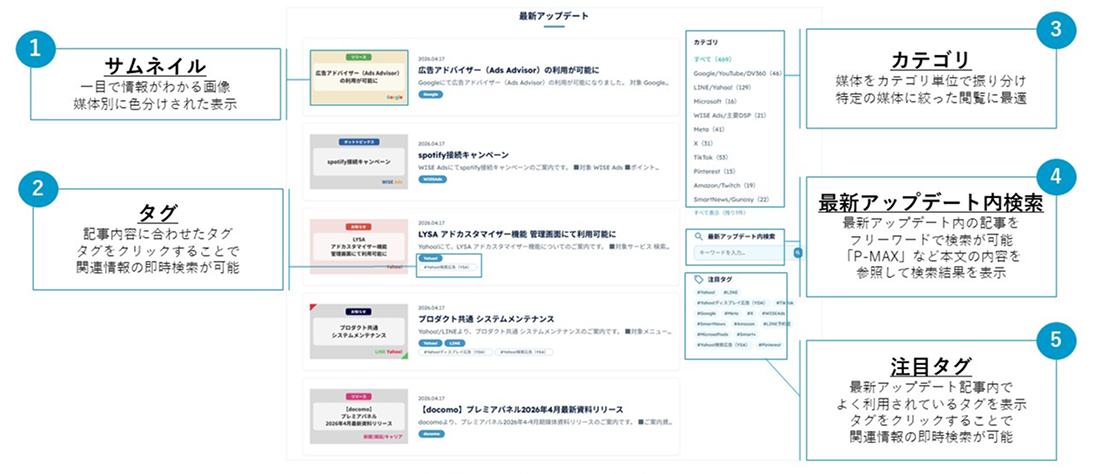Screen dimensions: 1094x474
Task: Expand categories via すべて表示 link
Action: pyautogui.click(x=718, y=212)
